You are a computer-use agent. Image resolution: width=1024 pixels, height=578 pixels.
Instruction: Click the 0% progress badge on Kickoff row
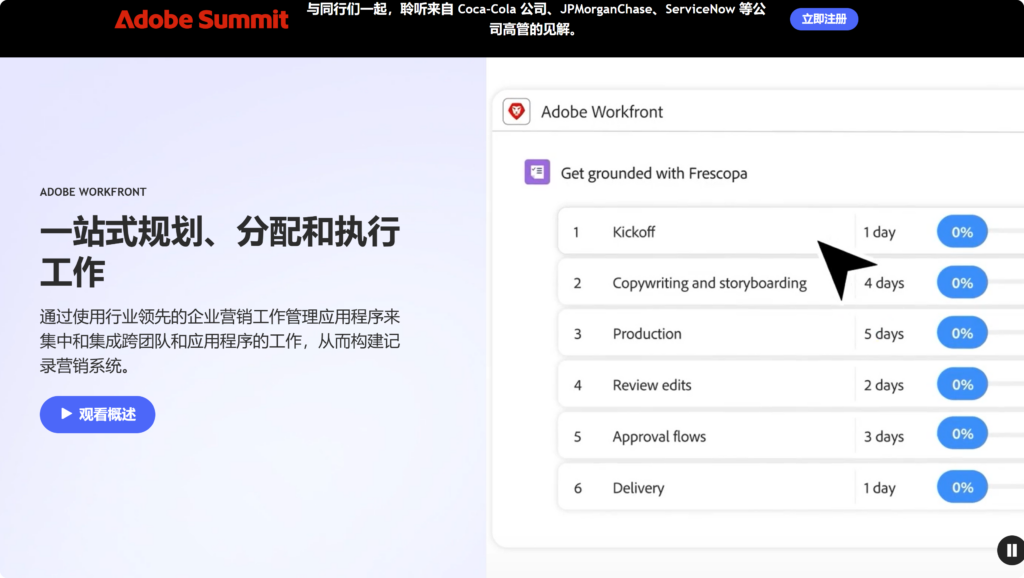(x=961, y=231)
